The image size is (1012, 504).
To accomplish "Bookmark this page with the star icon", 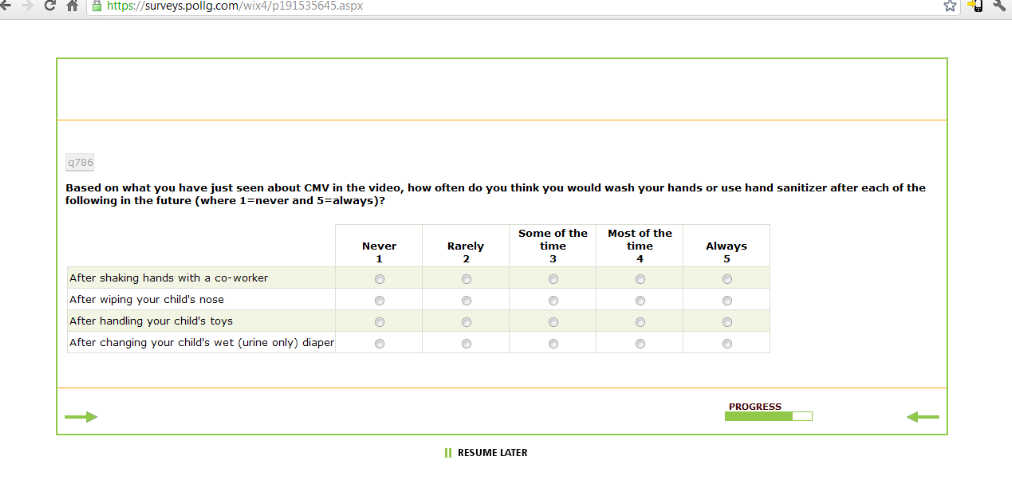I will click(x=949, y=6).
